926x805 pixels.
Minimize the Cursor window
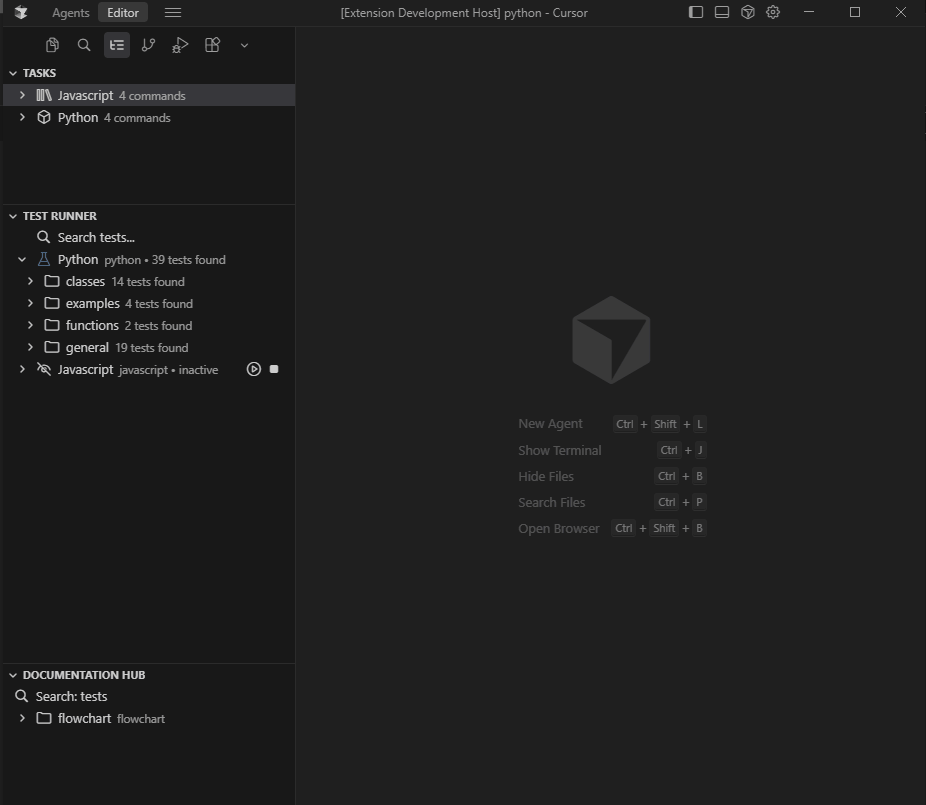809,12
